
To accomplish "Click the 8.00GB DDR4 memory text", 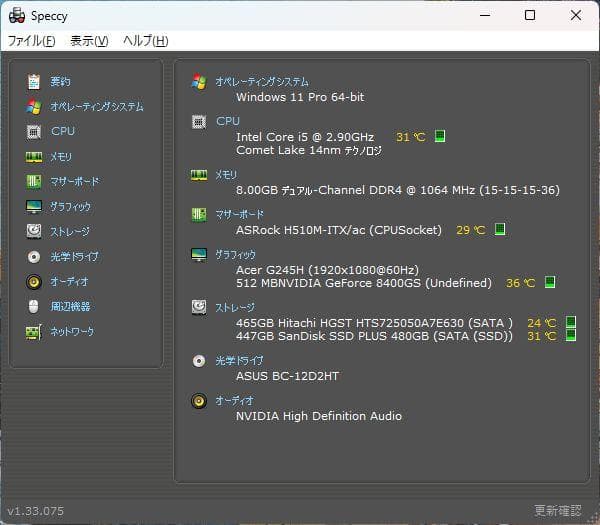I will coord(398,190).
